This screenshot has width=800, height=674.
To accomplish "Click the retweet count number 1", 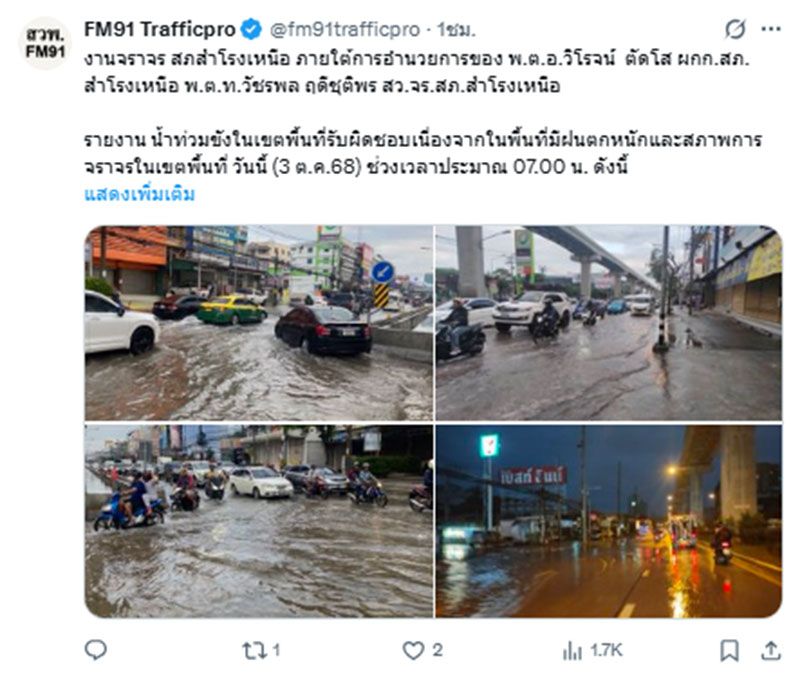I will click(x=276, y=650).
